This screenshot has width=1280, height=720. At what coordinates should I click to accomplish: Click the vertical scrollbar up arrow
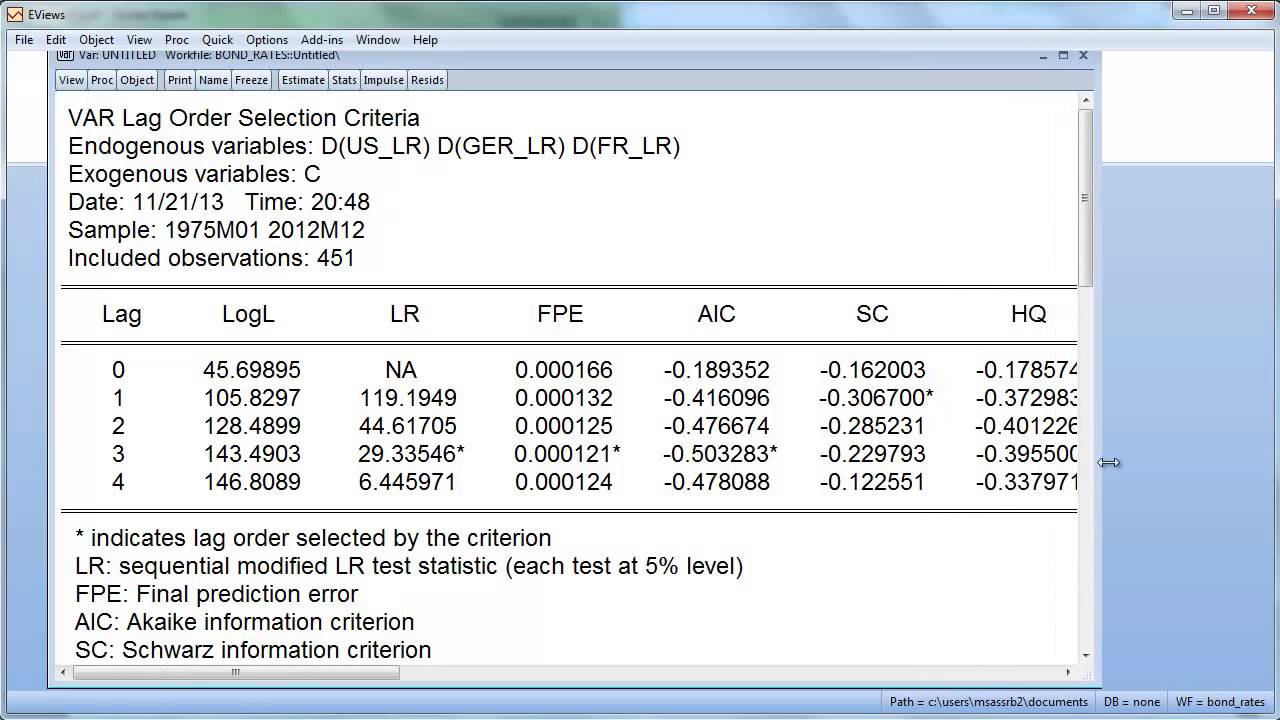(1085, 101)
